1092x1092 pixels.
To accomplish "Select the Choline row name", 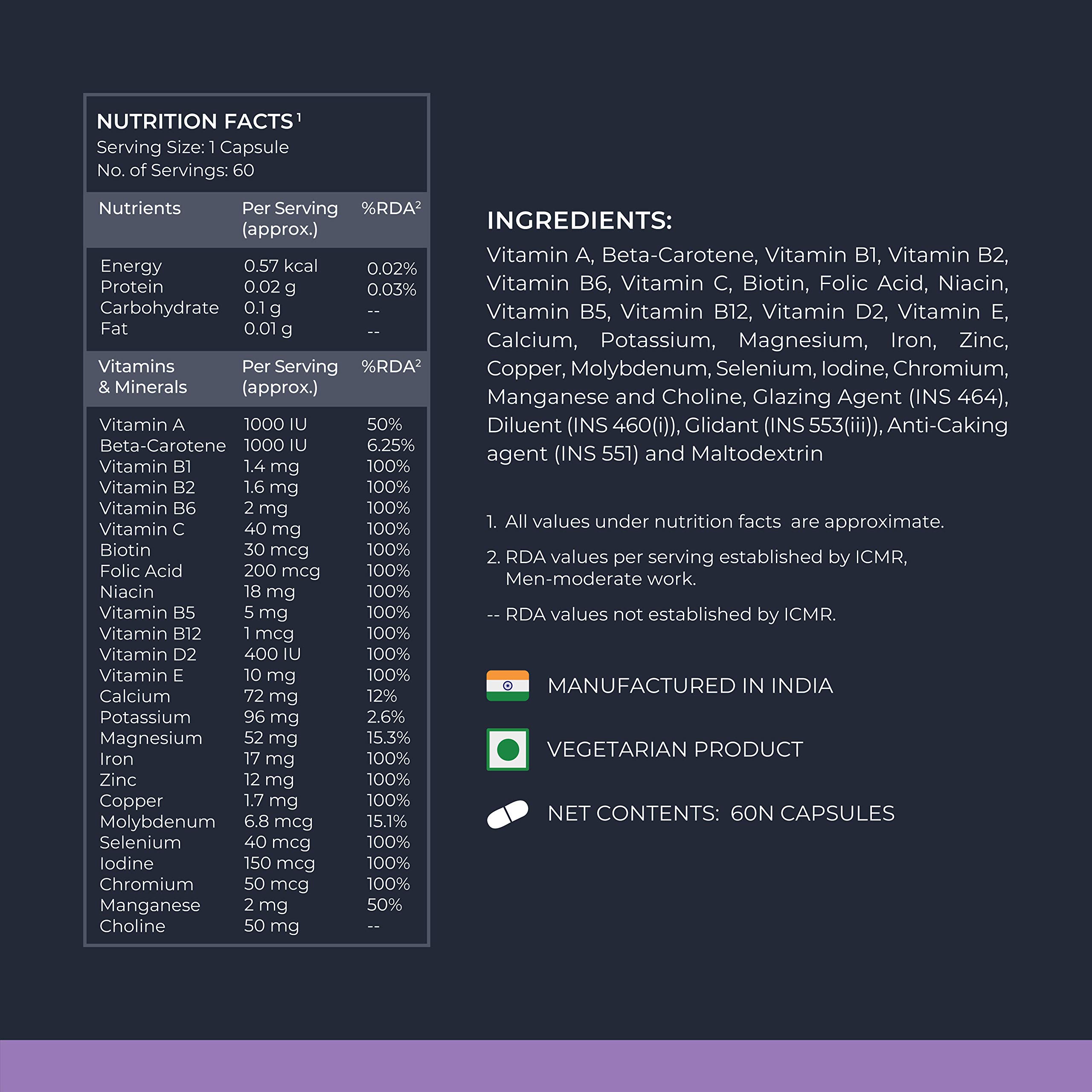I will pos(132,926).
